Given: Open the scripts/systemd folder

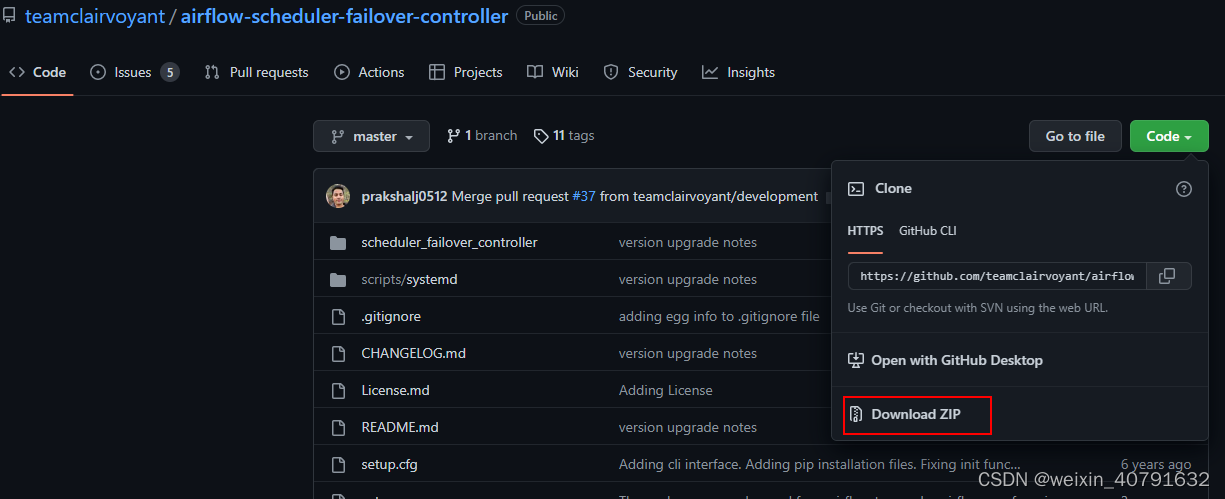Looking at the screenshot, I should [409, 279].
